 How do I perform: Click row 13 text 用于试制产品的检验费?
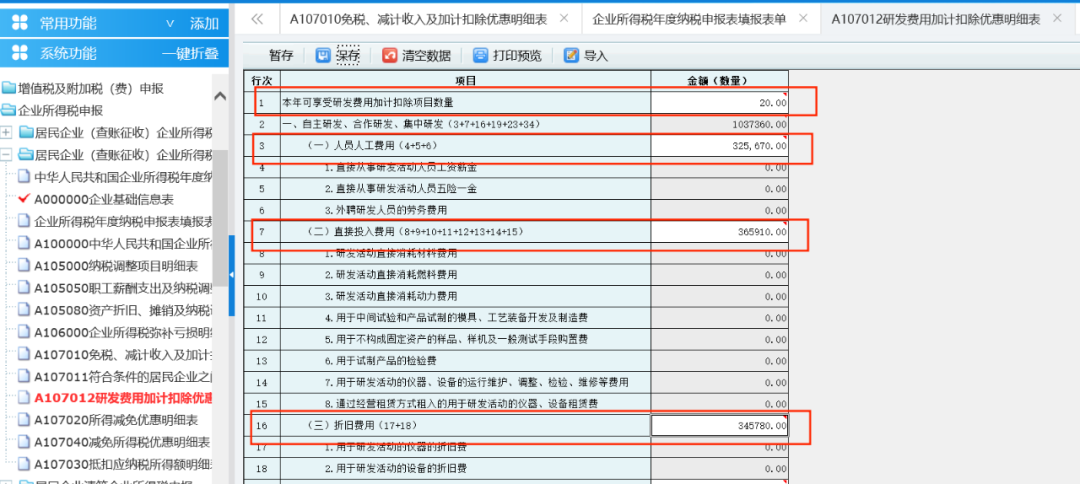381,361
